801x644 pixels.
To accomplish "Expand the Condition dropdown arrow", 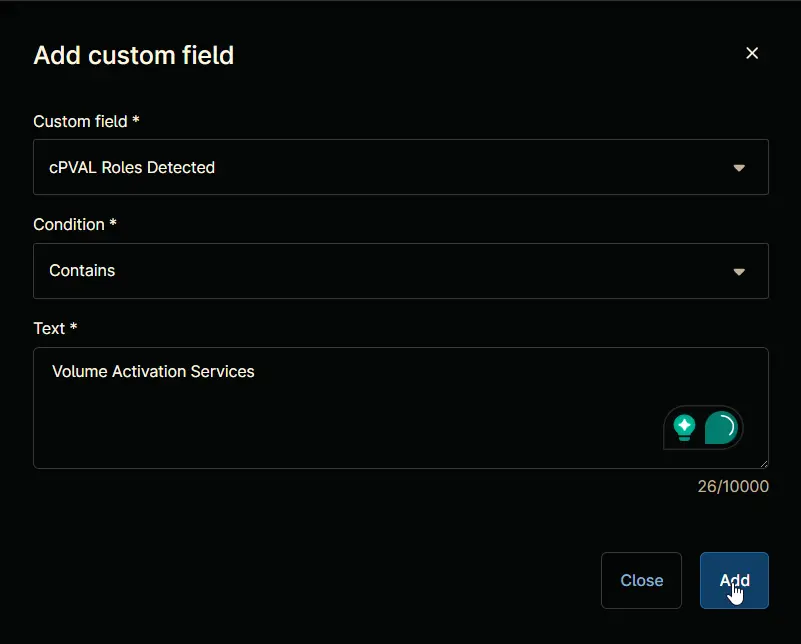I will pyautogui.click(x=739, y=272).
